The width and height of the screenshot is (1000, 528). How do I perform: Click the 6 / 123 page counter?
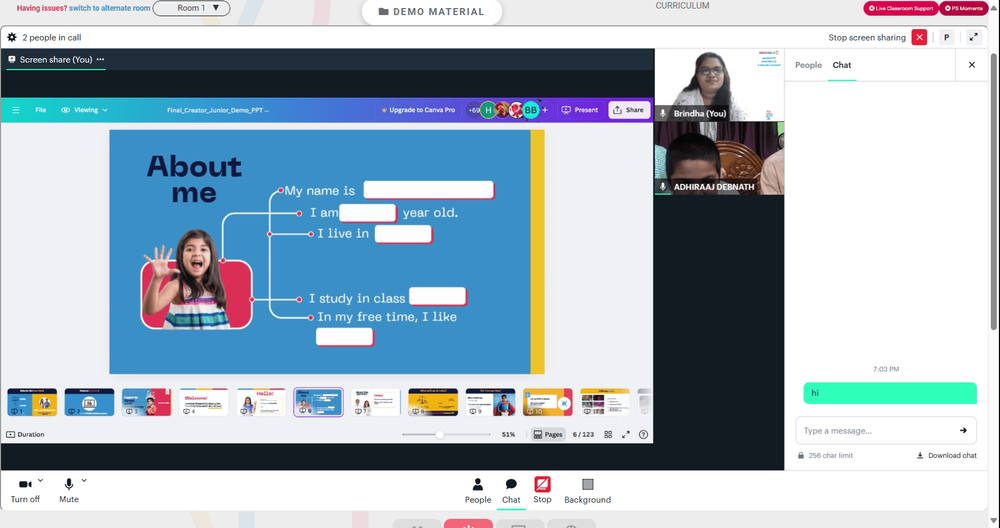tap(583, 434)
